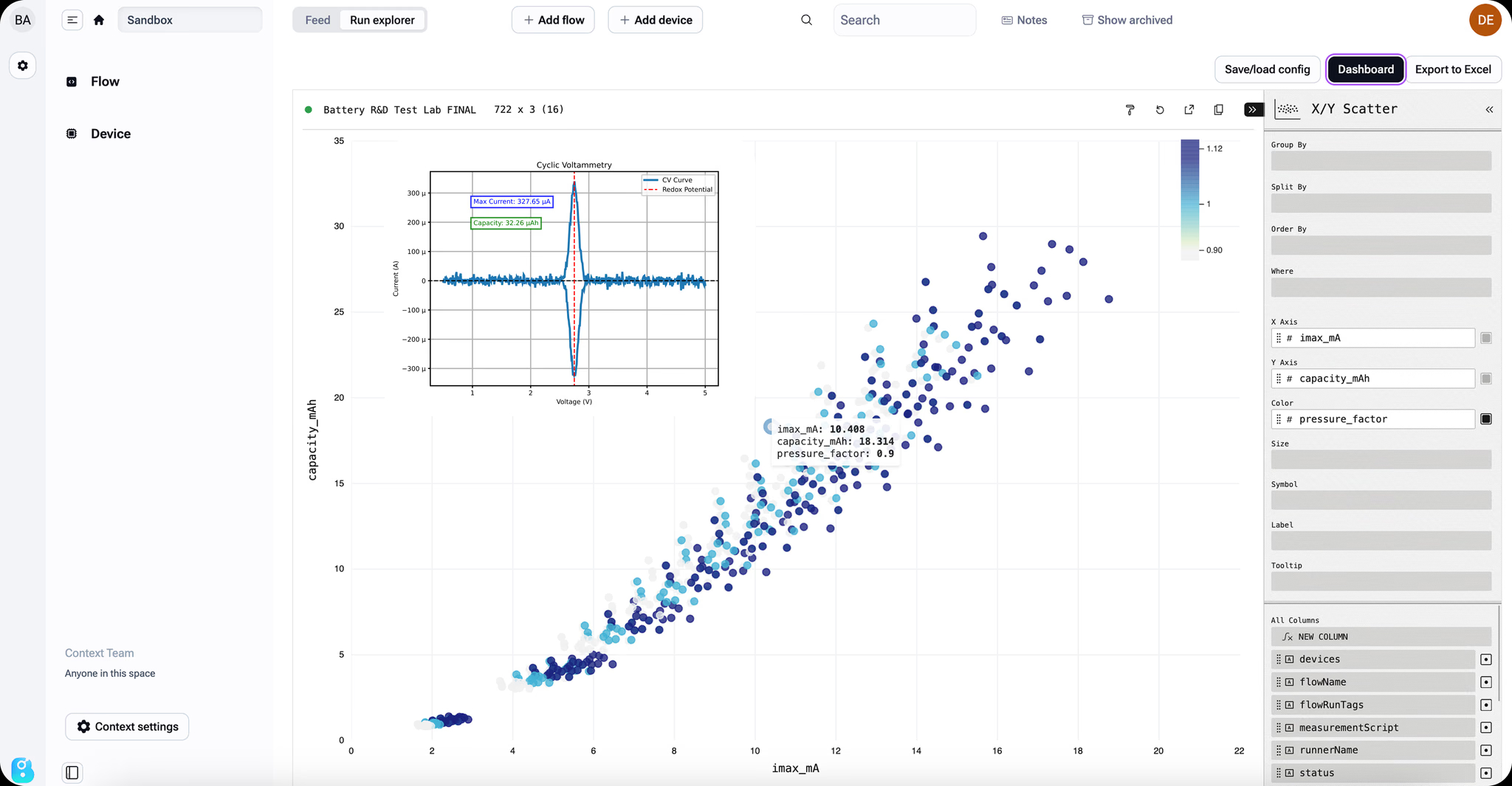
Task: Open Device in the left sidebar
Action: (111, 134)
